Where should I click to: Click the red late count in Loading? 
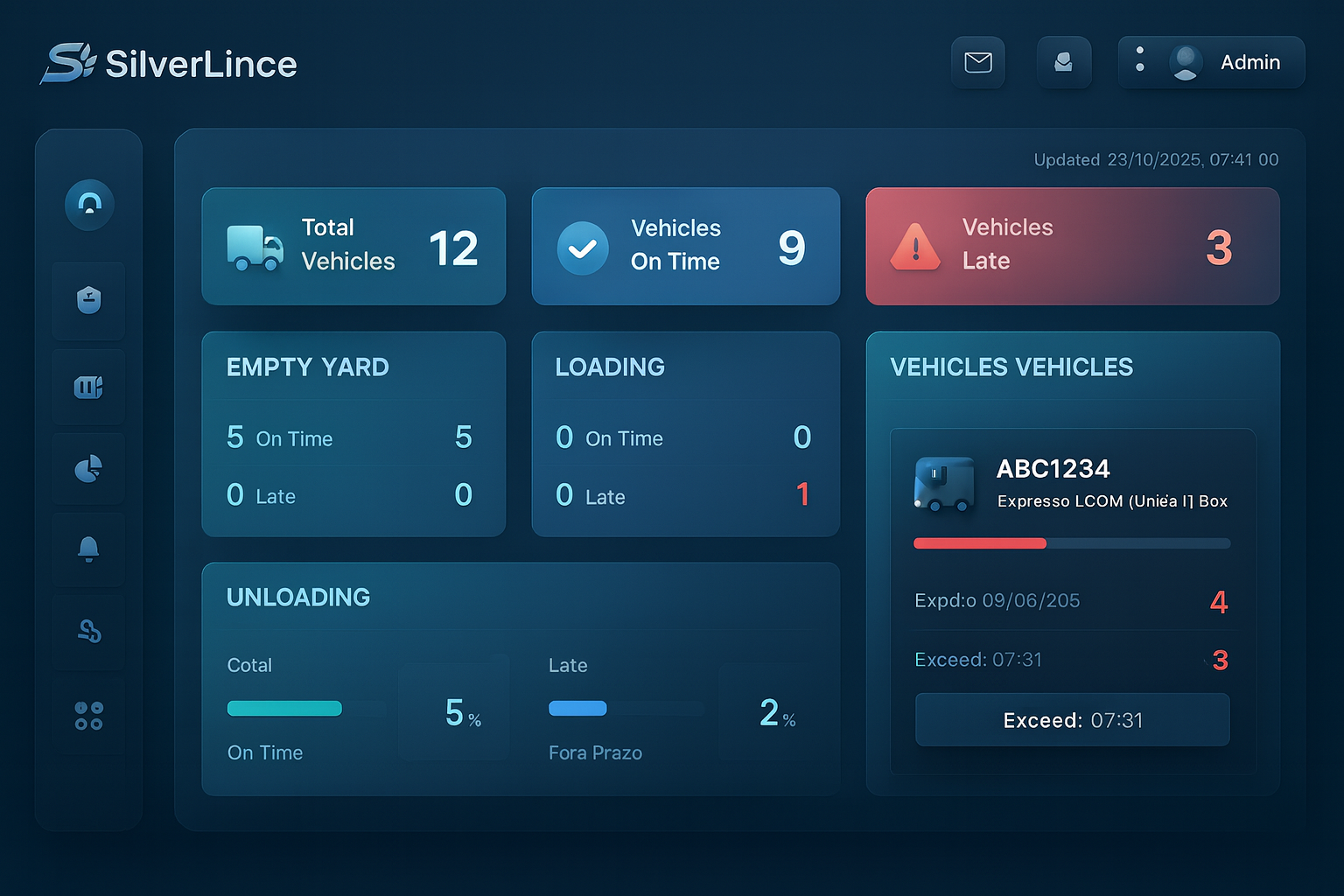[802, 495]
